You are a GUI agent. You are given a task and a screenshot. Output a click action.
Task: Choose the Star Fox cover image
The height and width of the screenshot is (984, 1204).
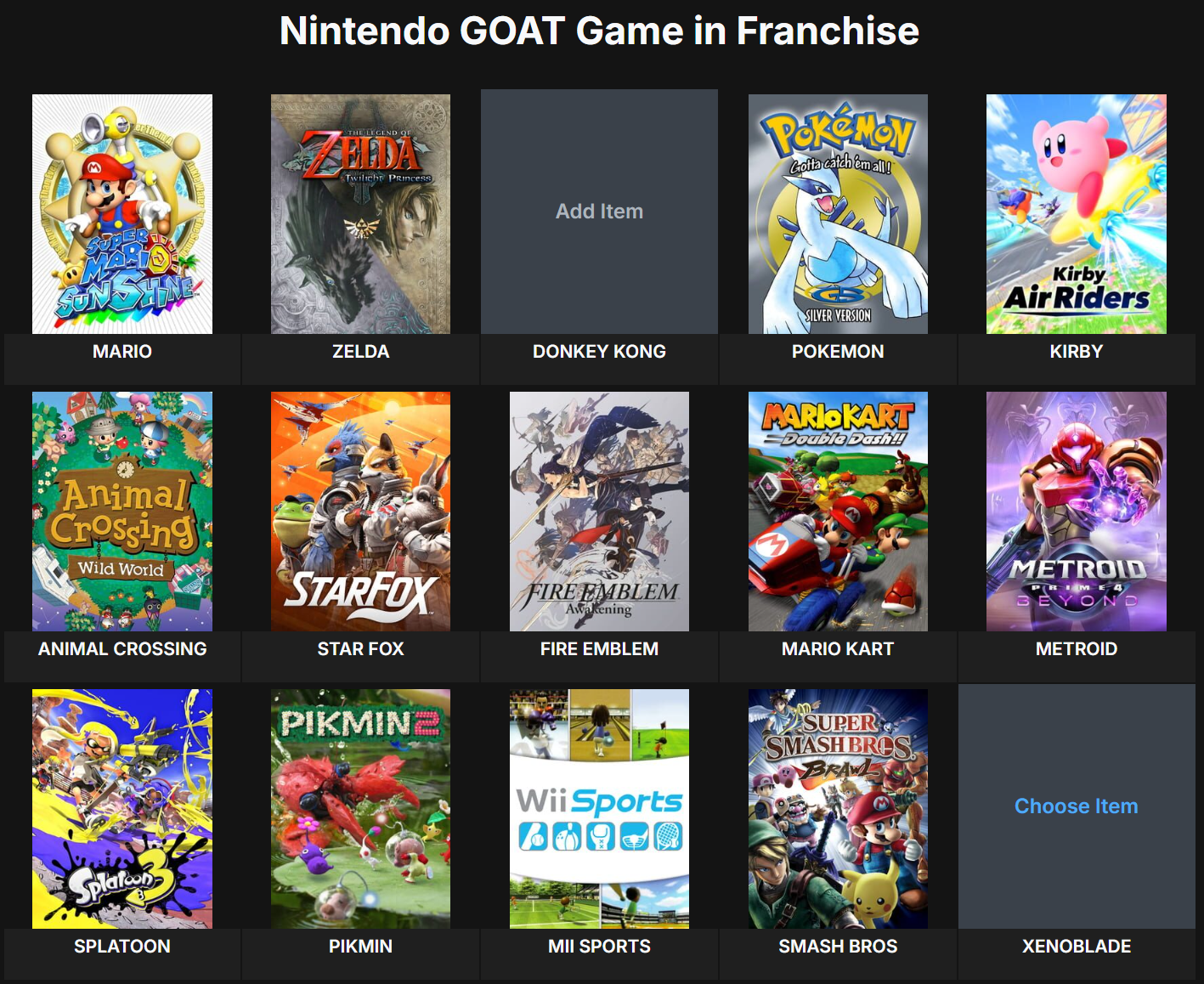click(x=360, y=512)
